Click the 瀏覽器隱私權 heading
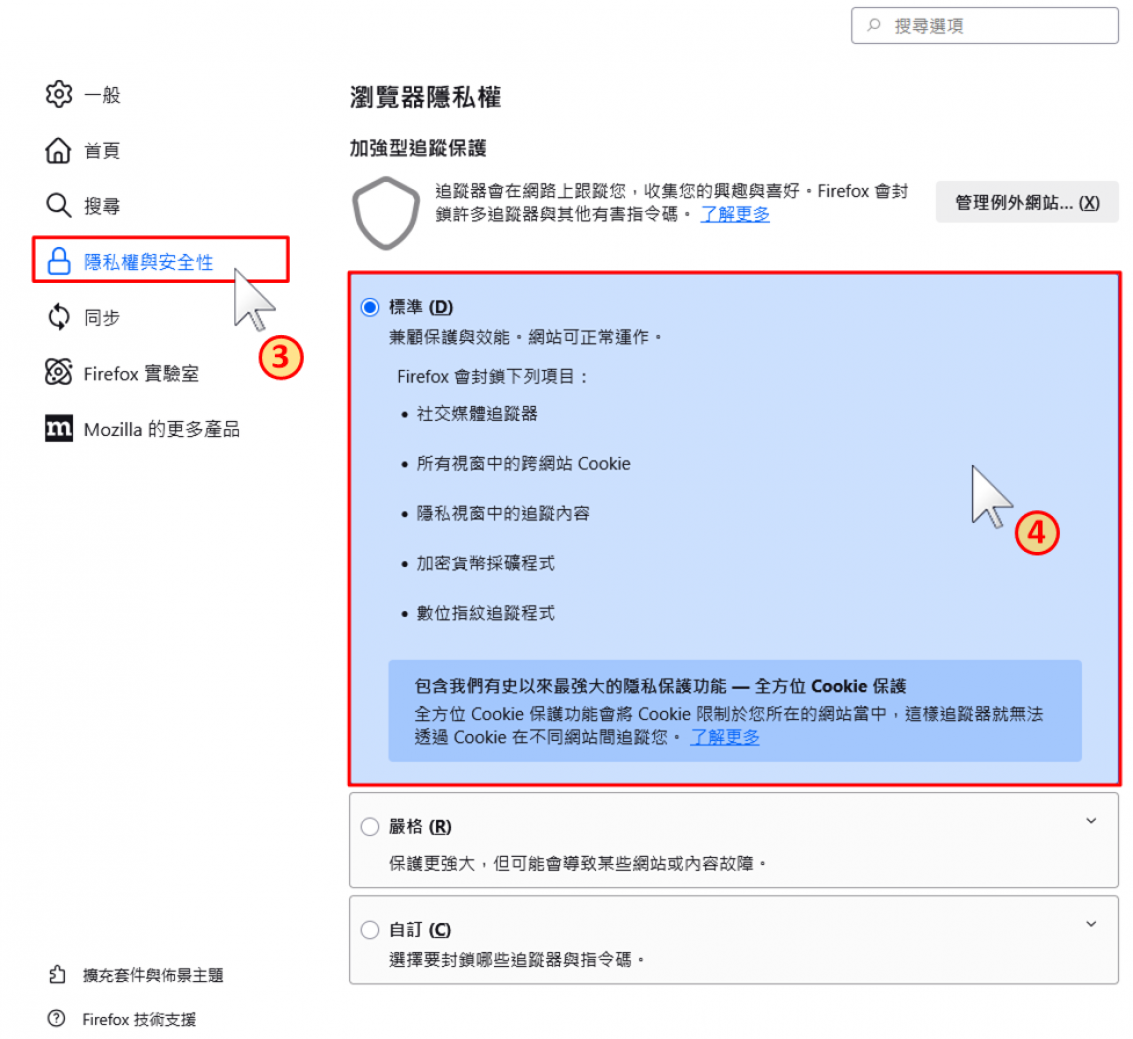 coord(426,97)
